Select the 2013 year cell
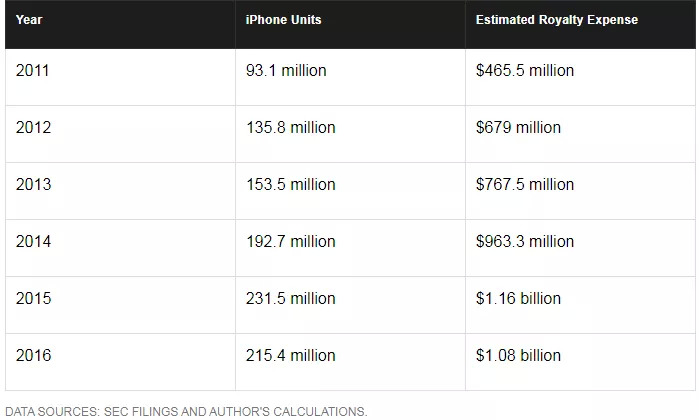Image resolution: width=699 pixels, height=420 pixels. 33,185
